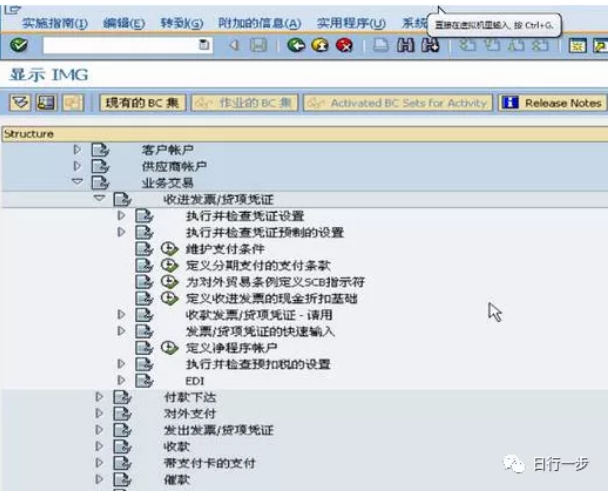Click execute clock icon for 定义分期支付的支付条款
The height and width of the screenshot is (493, 611).
pos(169,265)
